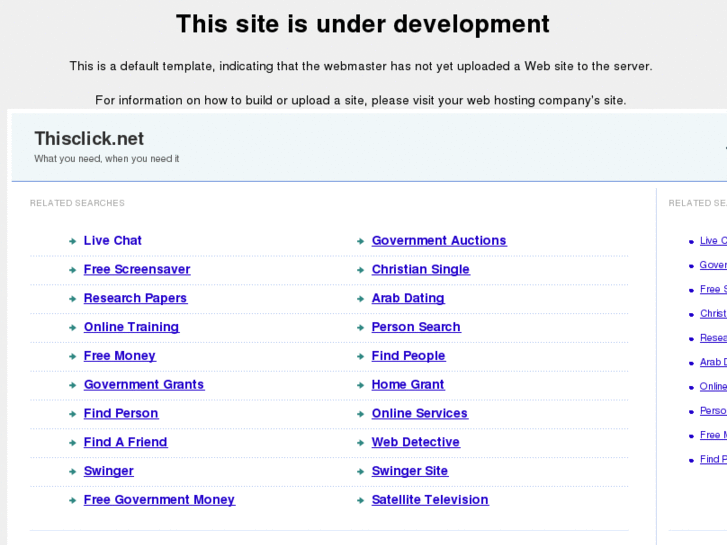Click the Find Person link
This screenshot has width=727, height=545.
point(121,413)
